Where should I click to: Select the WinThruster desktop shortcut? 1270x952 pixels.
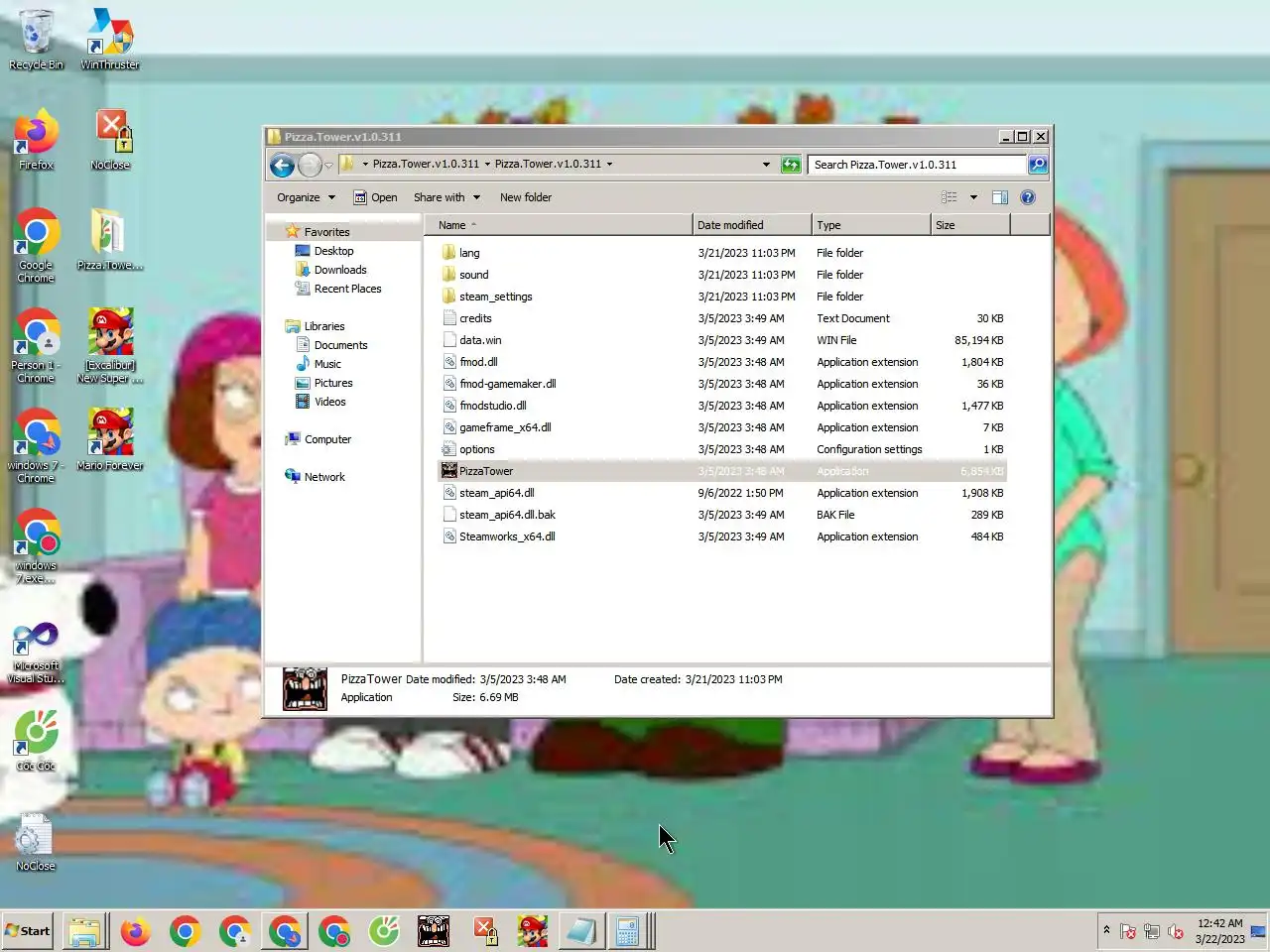pos(110,40)
